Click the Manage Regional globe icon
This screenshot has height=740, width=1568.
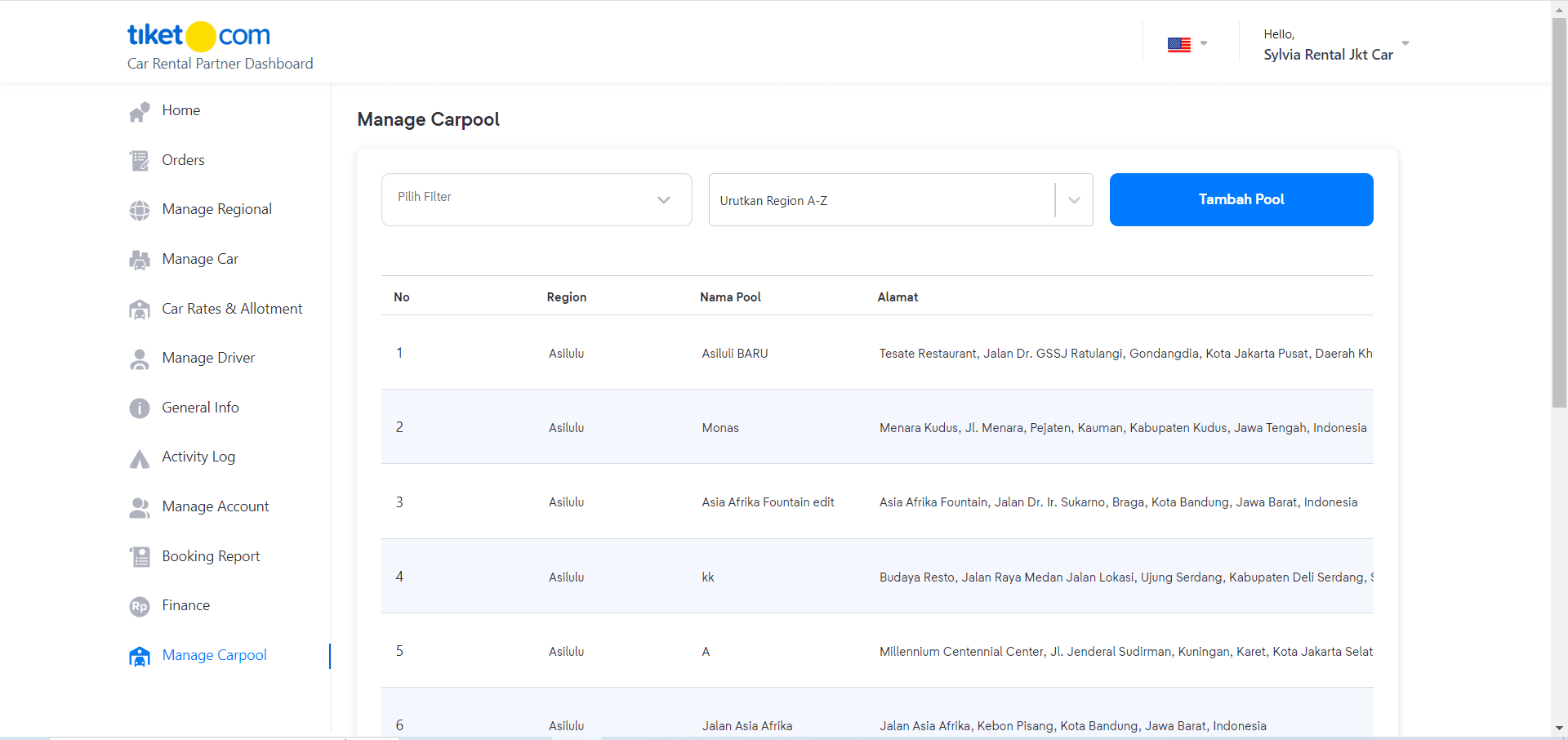click(140, 211)
